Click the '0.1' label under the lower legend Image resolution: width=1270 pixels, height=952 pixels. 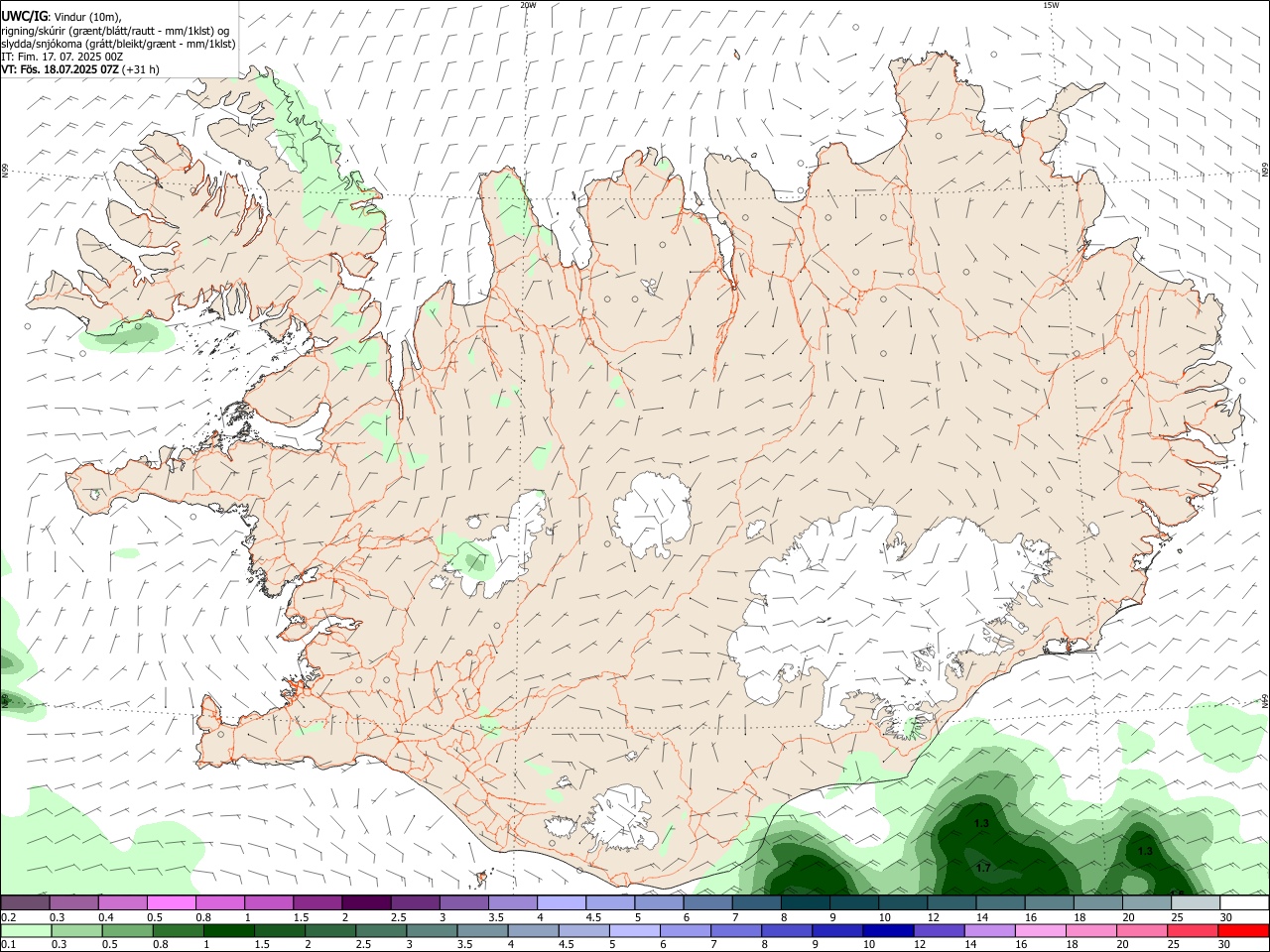[x=8, y=945]
